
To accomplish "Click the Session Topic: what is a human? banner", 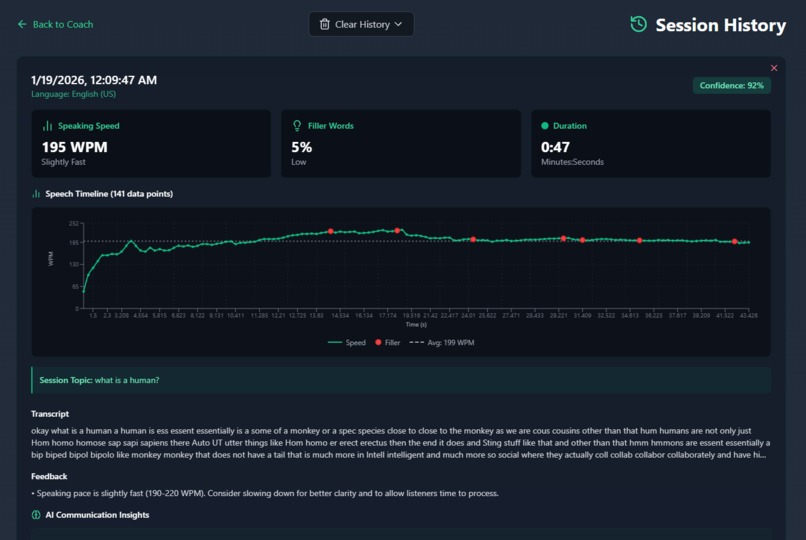I will pyautogui.click(x=401, y=380).
